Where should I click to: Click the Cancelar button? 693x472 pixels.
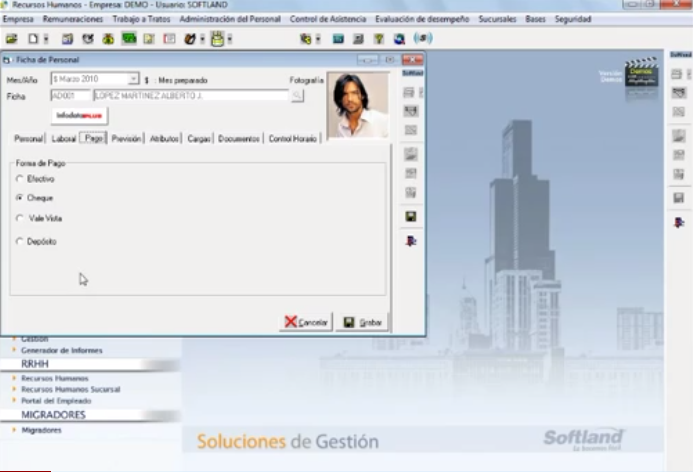pyautogui.click(x=306, y=322)
